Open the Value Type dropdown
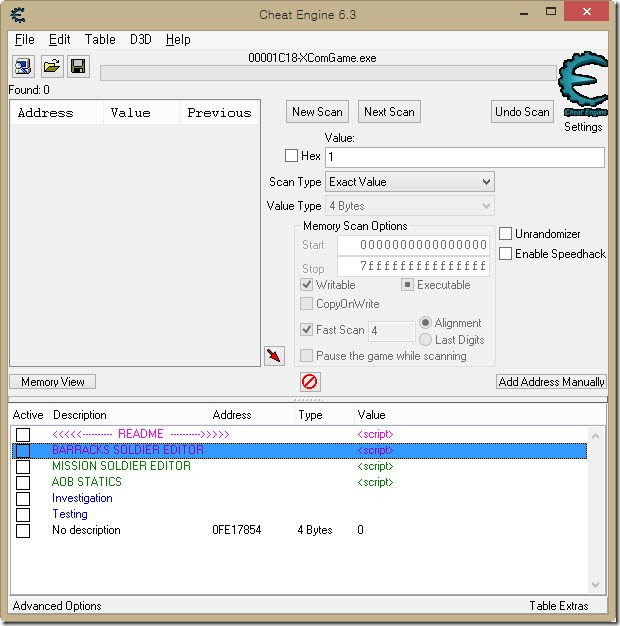Viewport: 620px width, 626px height. tap(410, 206)
